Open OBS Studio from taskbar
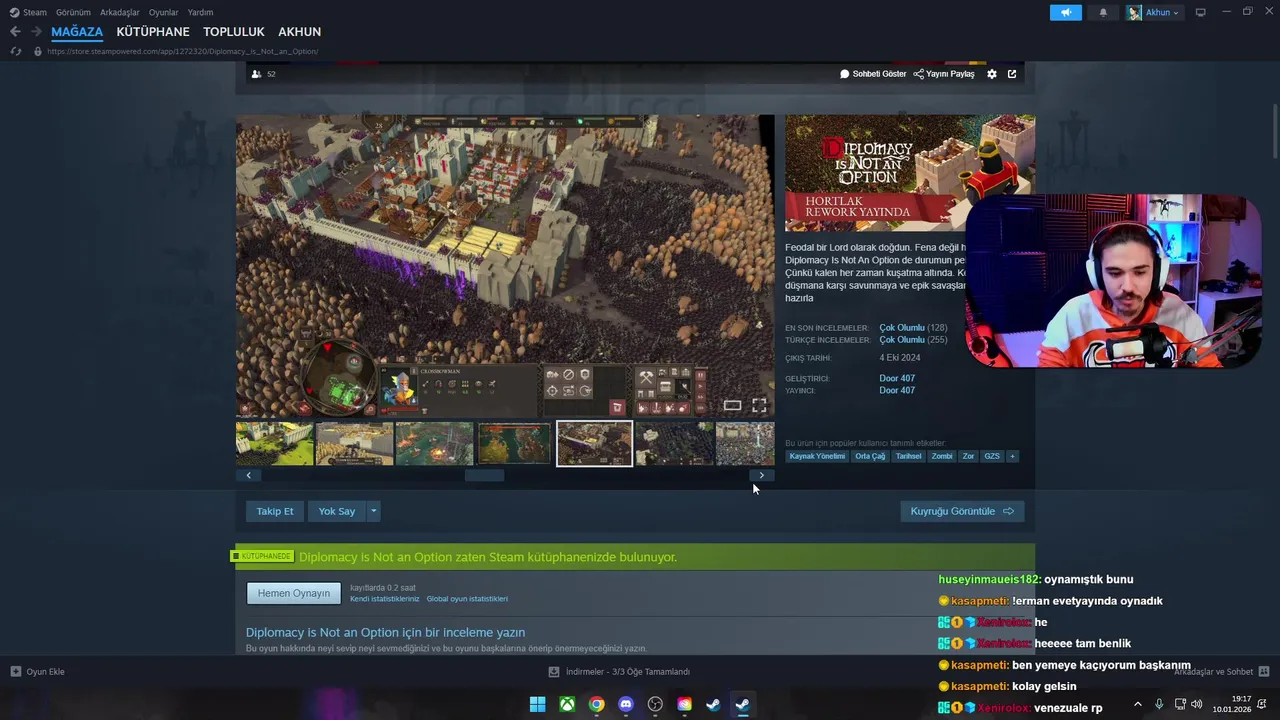This screenshot has width=1280, height=720. coord(655,704)
